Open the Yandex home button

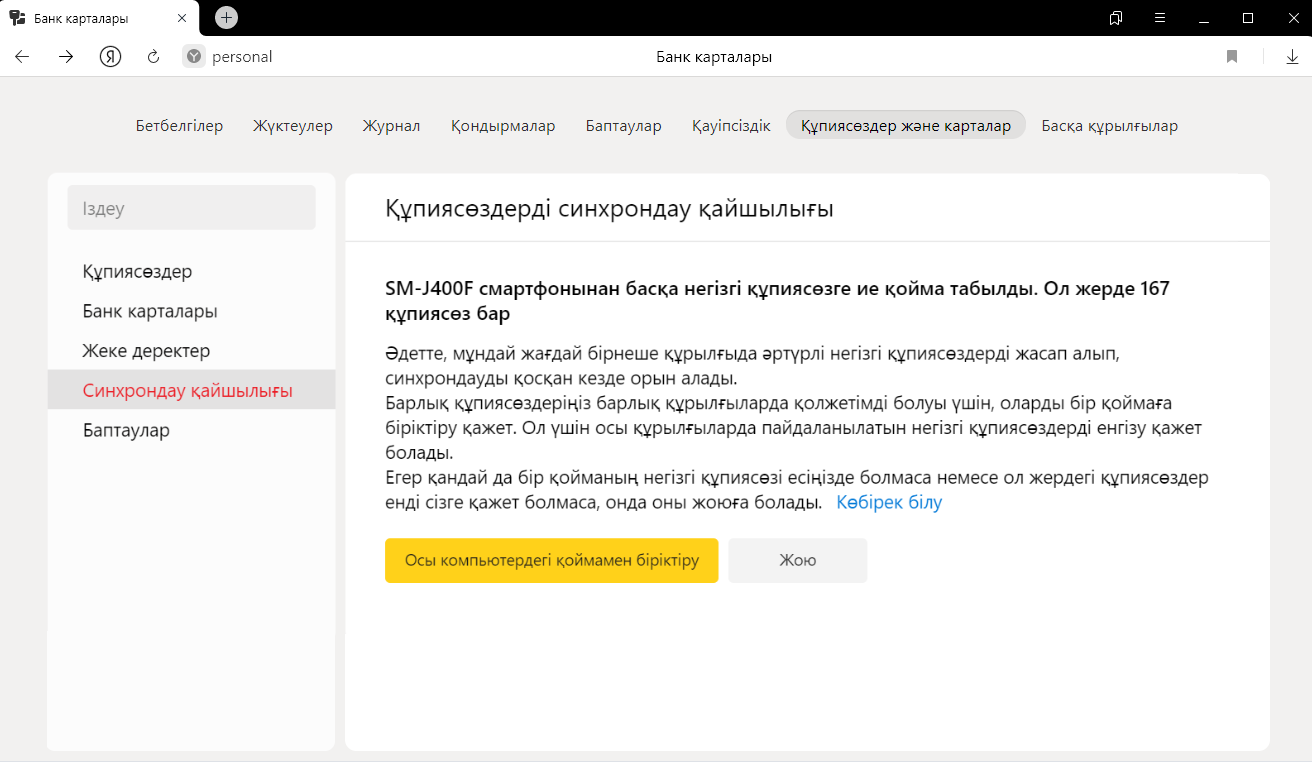pos(110,57)
